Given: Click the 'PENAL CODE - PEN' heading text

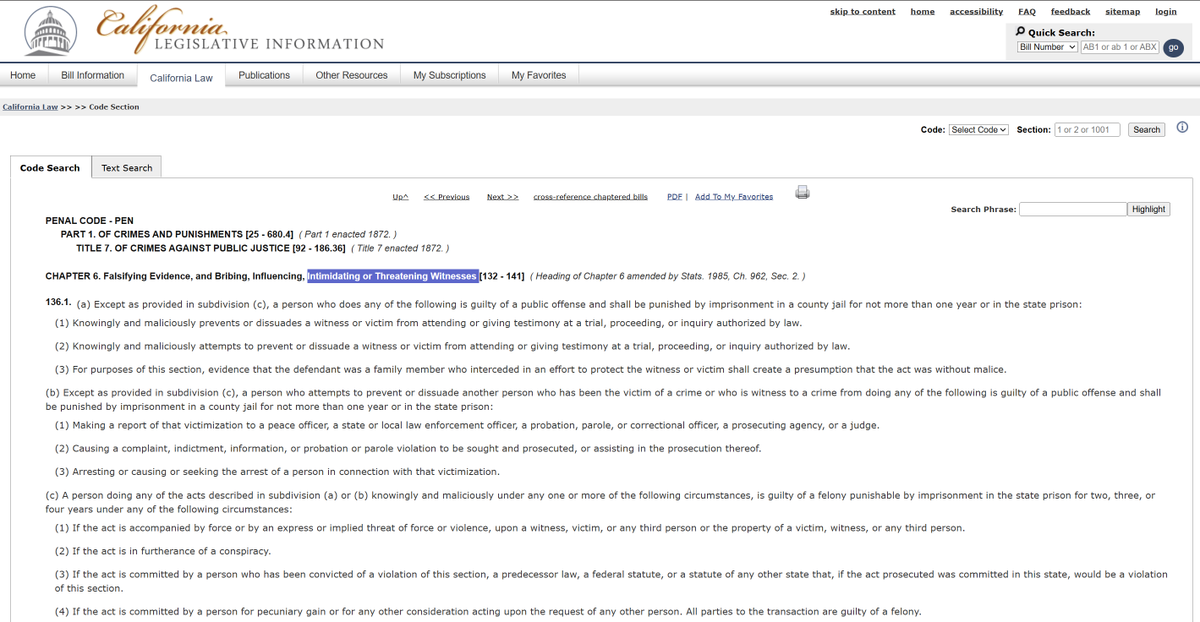Looking at the screenshot, I should (x=89, y=220).
